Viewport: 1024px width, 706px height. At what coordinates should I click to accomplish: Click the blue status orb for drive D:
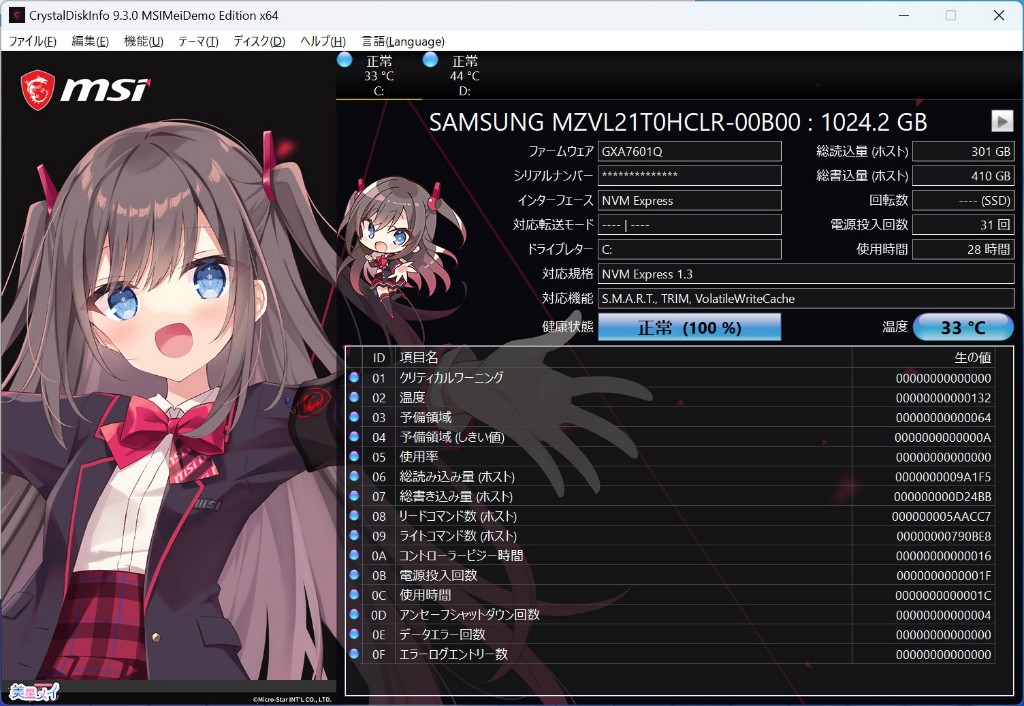tap(431, 60)
